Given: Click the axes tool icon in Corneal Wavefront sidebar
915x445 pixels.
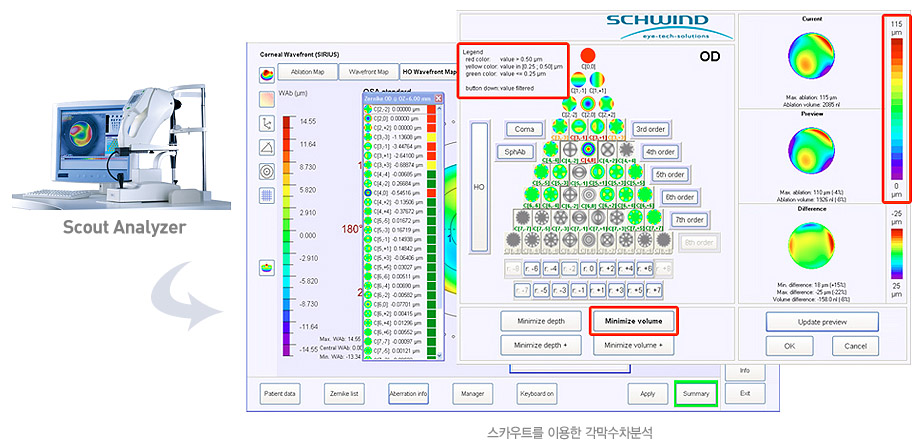Looking at the screenshot, I should point(267,123).
